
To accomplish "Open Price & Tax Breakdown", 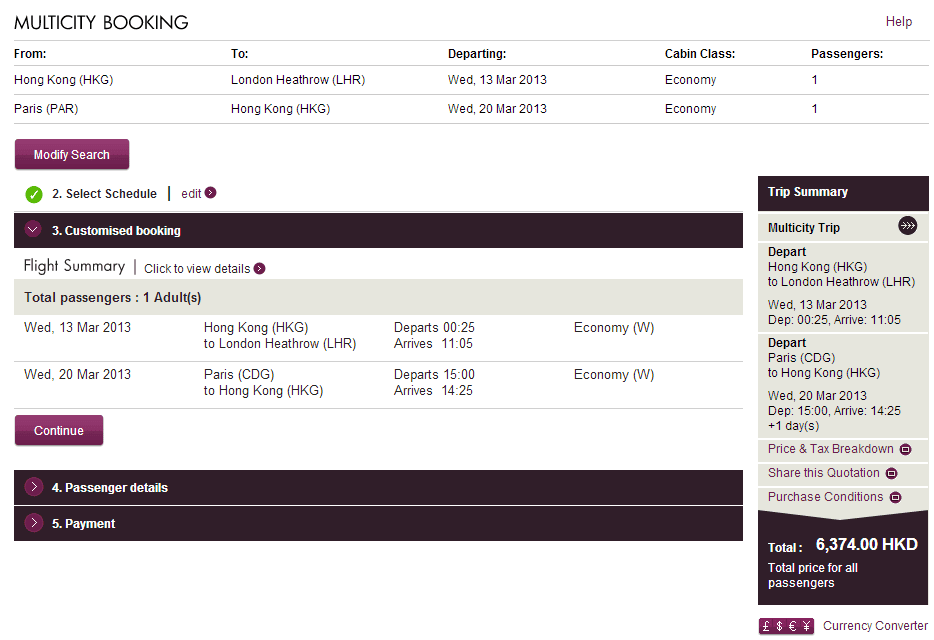I will point(830,449).
